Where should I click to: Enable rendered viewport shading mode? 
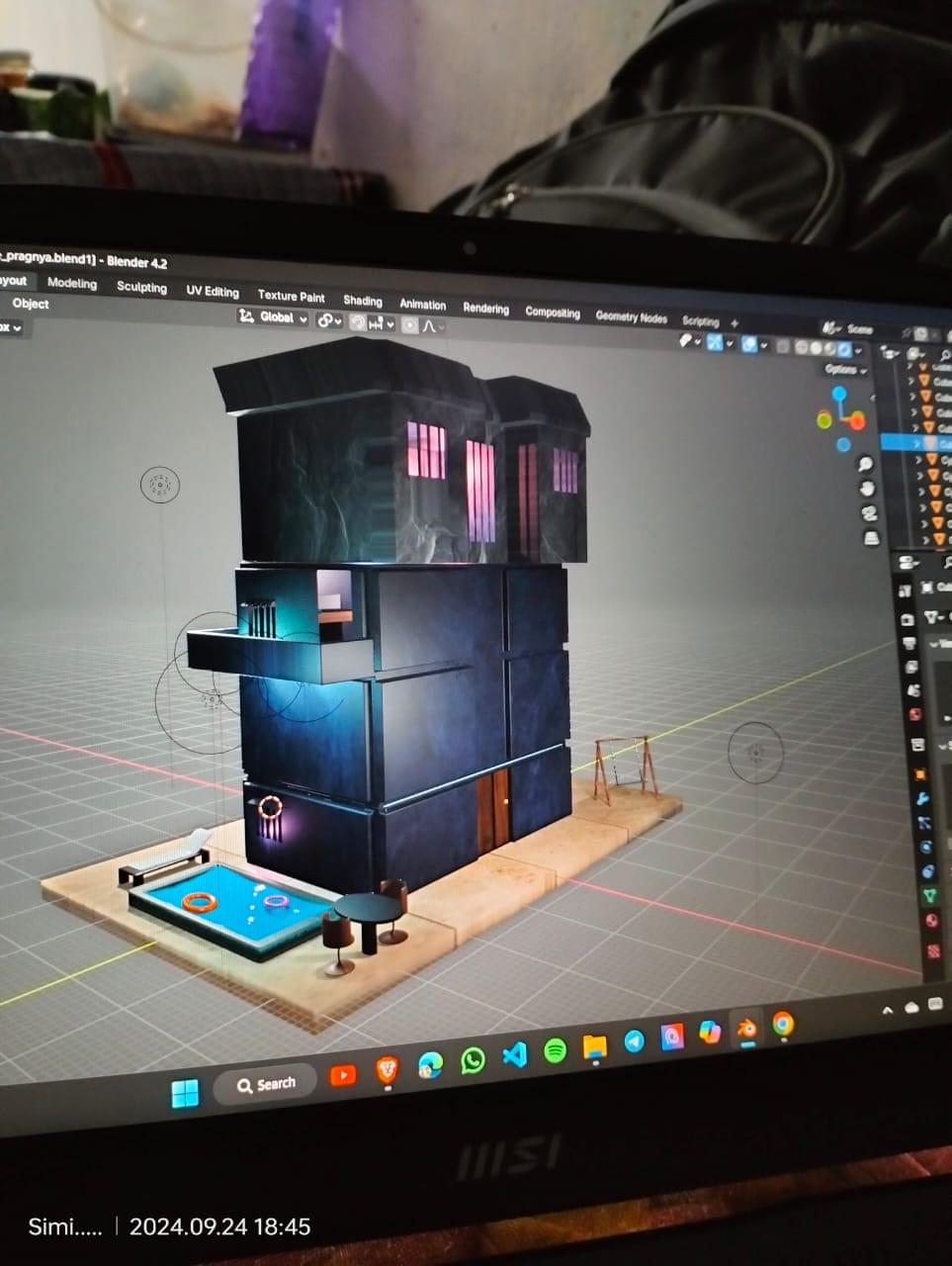click(844, 349)
